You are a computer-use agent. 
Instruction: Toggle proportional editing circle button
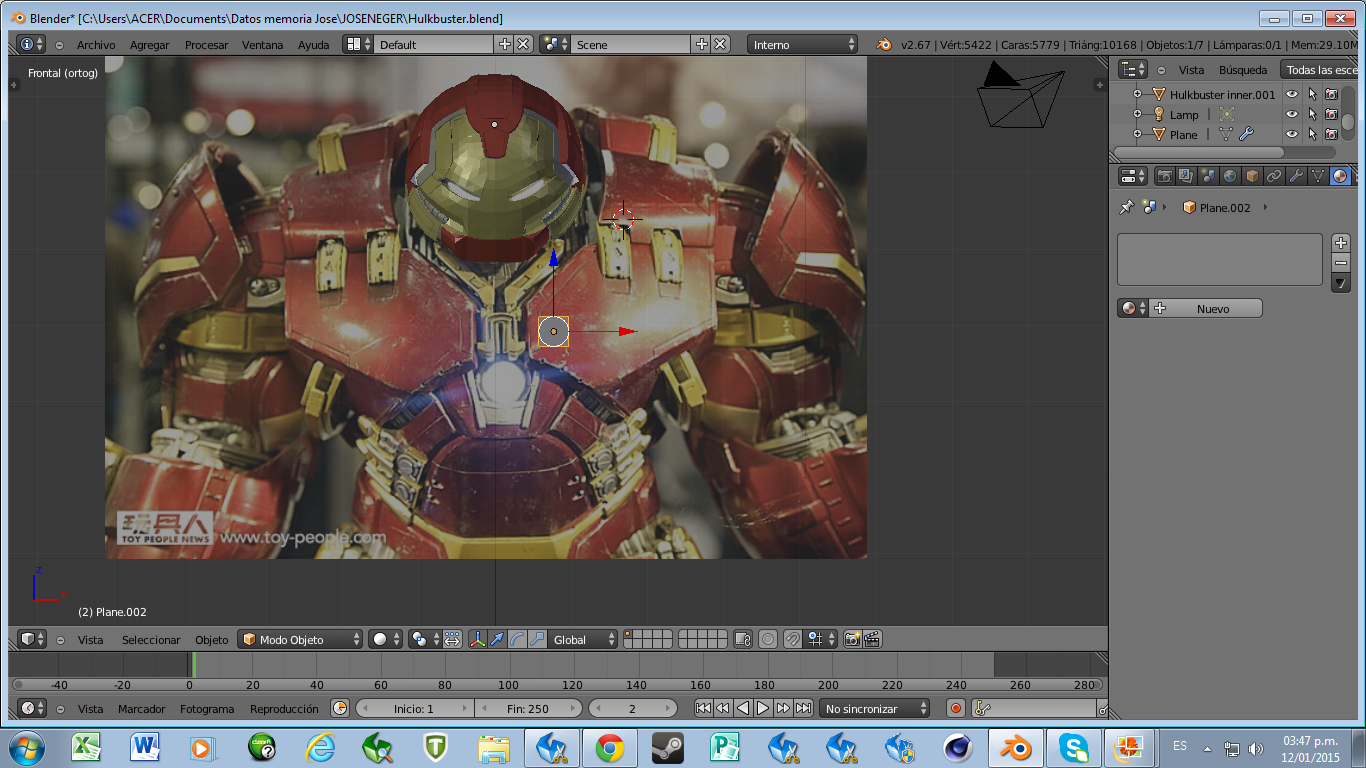click(767, 639)
